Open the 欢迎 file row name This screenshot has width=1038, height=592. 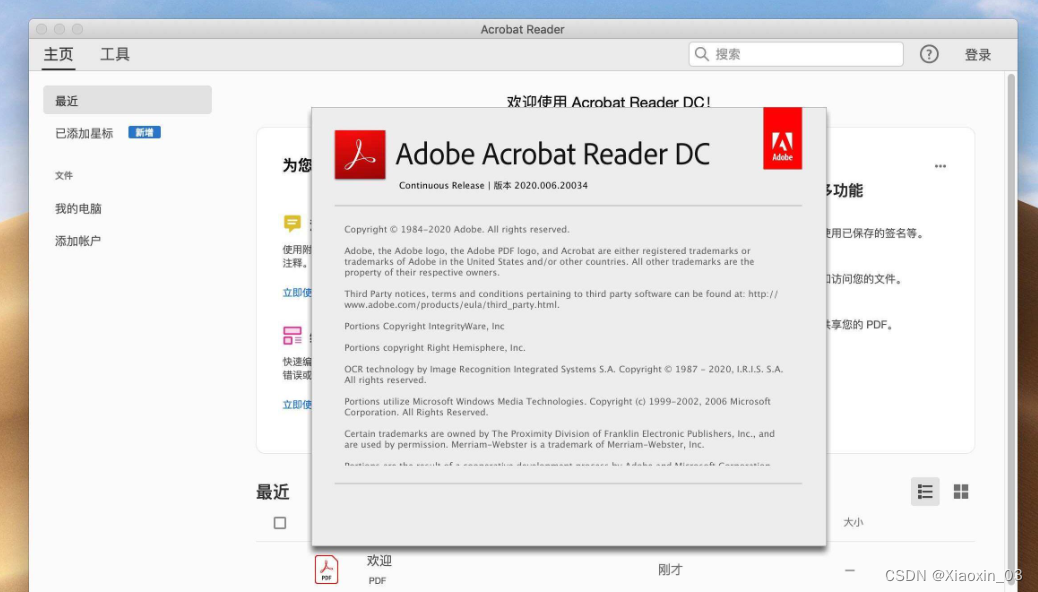[379, 561]
